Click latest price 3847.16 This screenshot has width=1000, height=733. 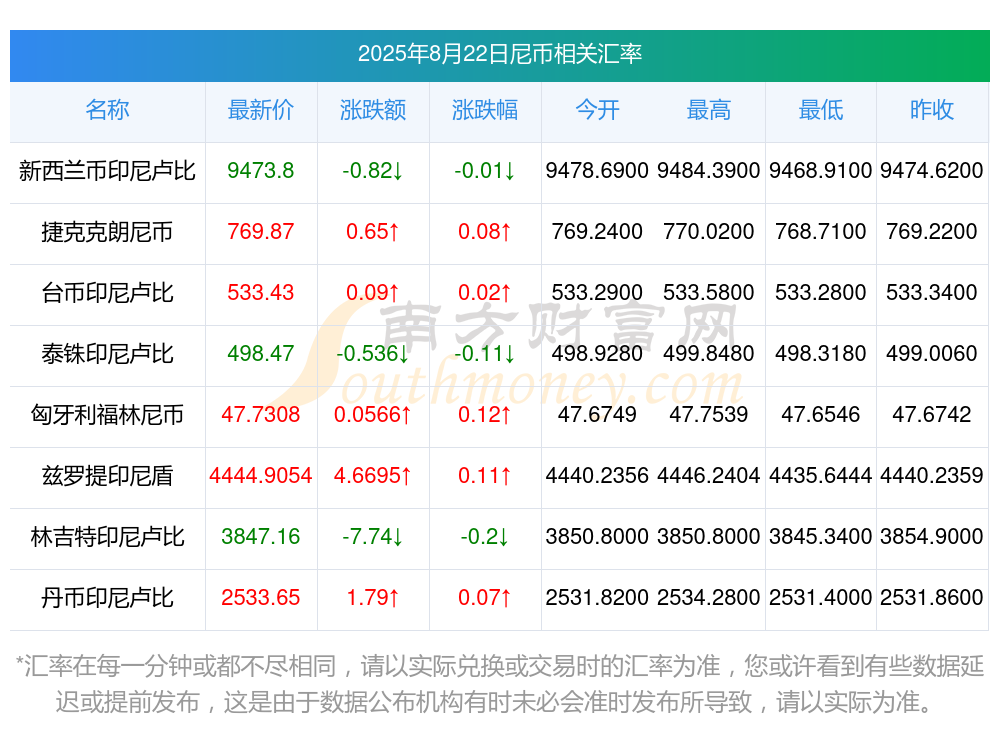(x=261, y=536)
